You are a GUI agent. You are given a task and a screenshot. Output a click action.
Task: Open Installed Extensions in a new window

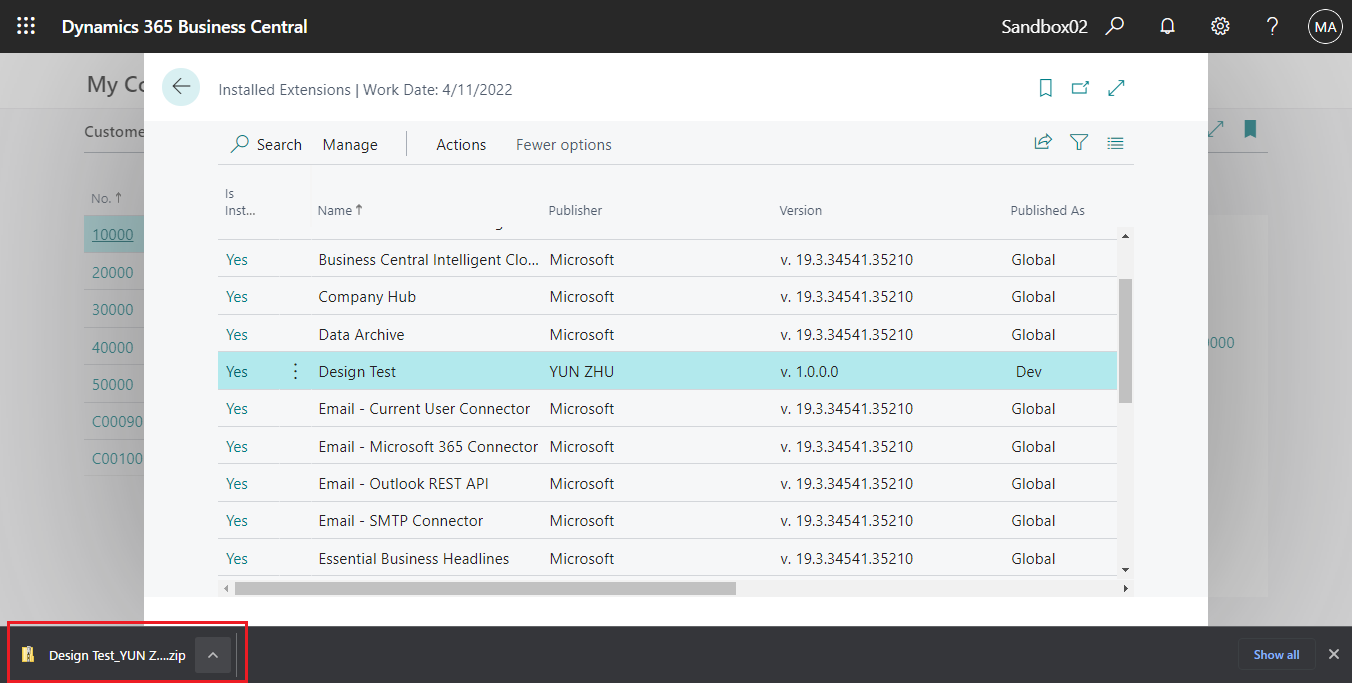click(x=1080, y=88)
